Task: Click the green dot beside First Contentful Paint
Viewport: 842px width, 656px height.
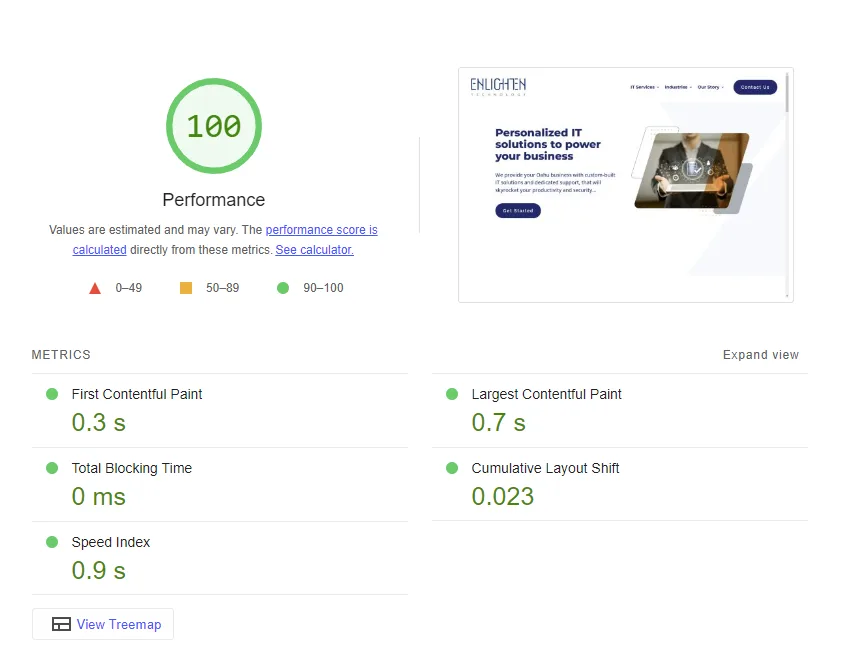Action: coord(52,394)
